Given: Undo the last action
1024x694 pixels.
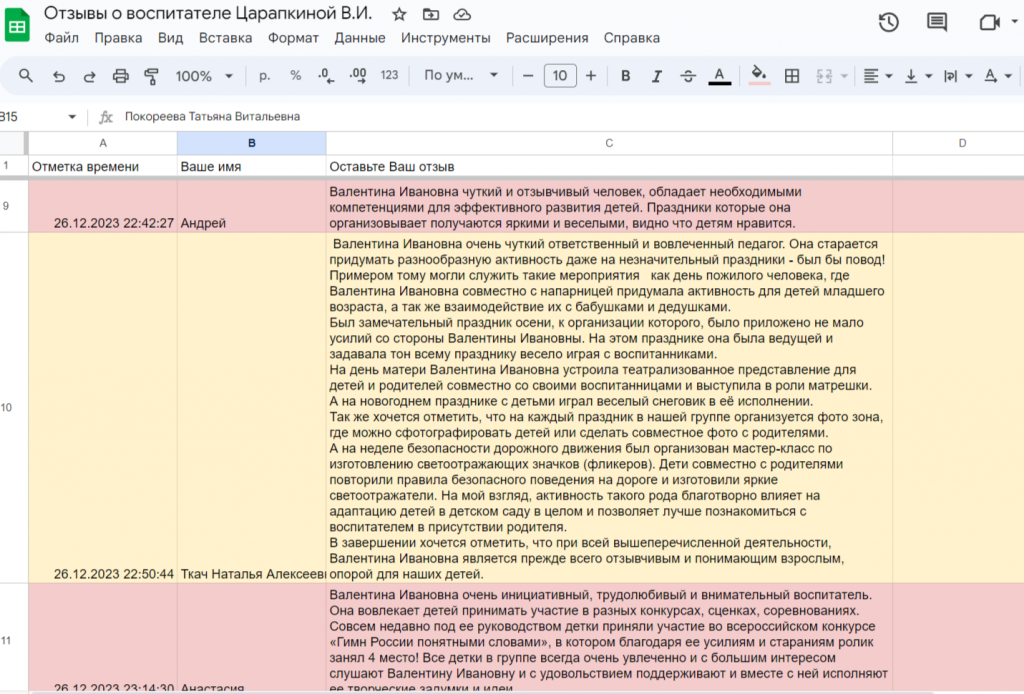Looking at the screenshot, I should pos(58,76).
